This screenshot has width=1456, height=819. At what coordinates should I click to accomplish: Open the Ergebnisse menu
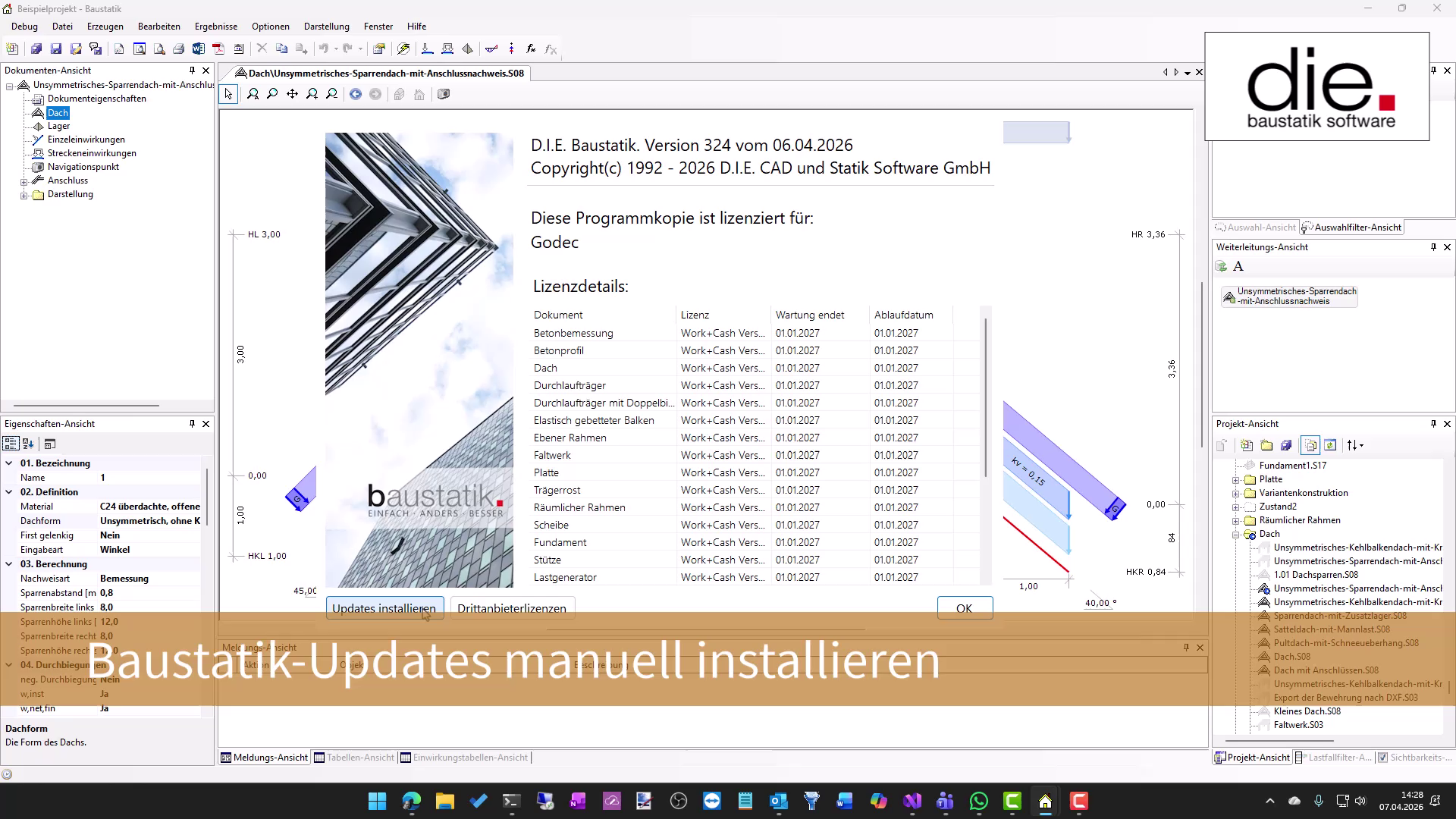point(216,27)
